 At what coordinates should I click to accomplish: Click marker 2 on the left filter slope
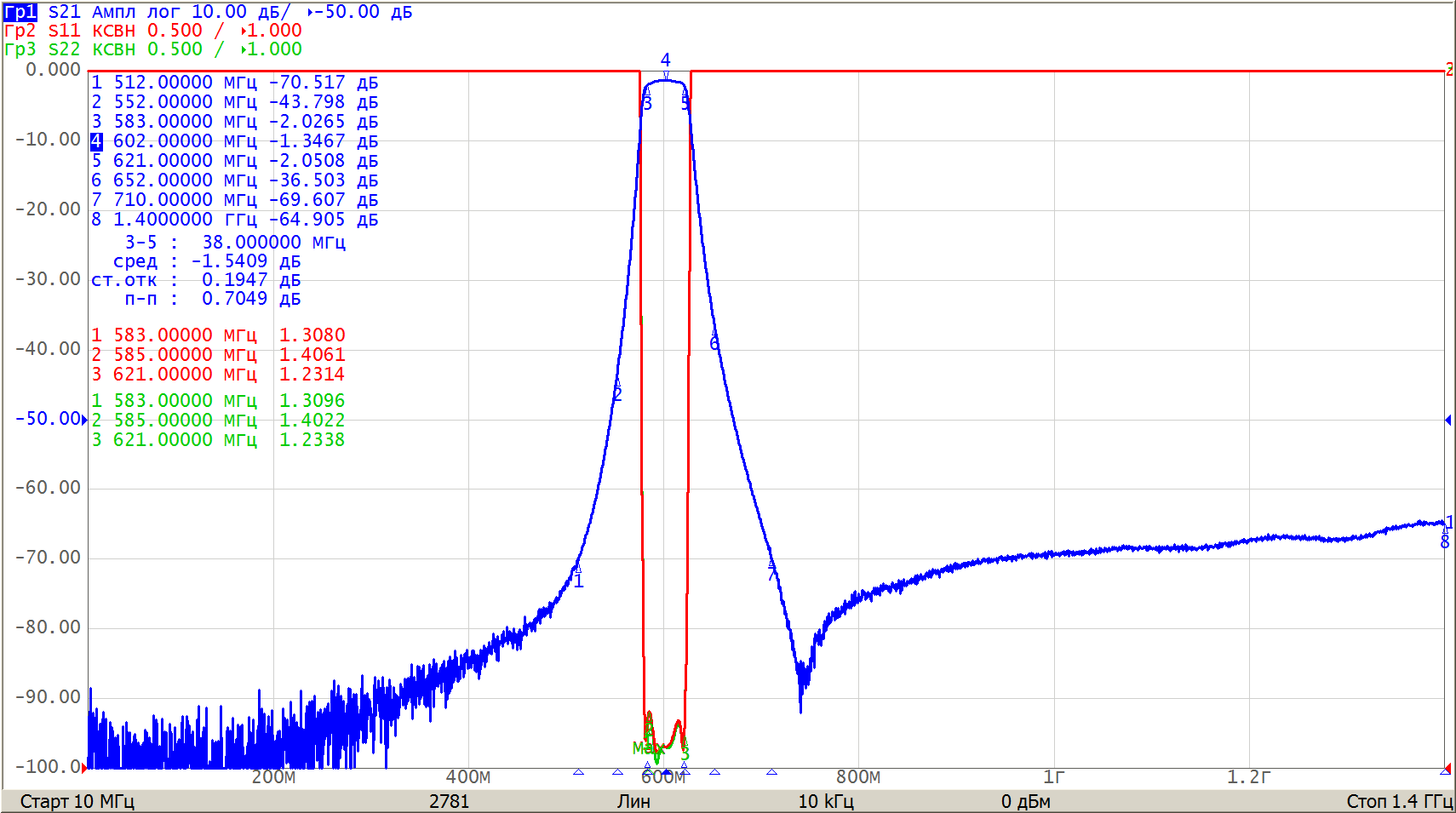[x=617, y=395]
